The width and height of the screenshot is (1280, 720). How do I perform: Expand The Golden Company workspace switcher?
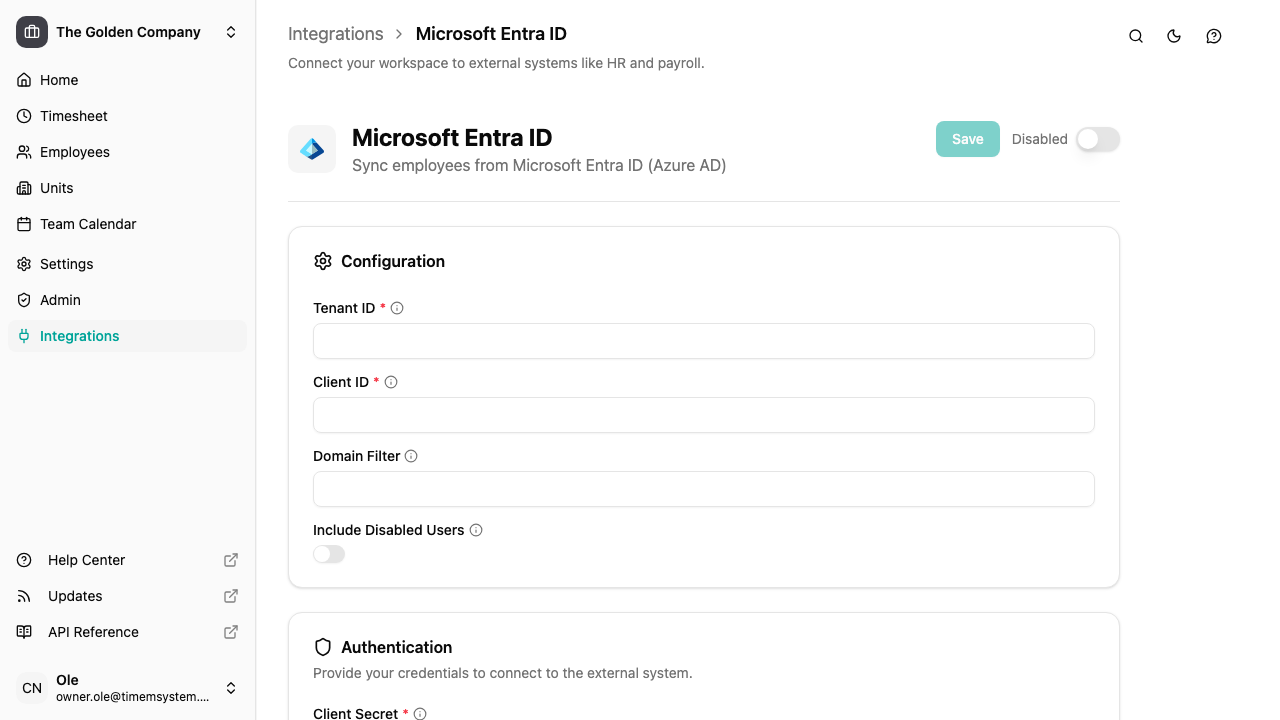[x=231, y=32]
